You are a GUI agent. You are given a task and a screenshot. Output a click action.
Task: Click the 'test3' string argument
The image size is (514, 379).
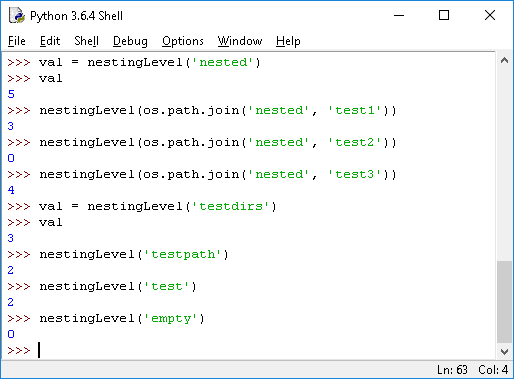tap(354, 174)
